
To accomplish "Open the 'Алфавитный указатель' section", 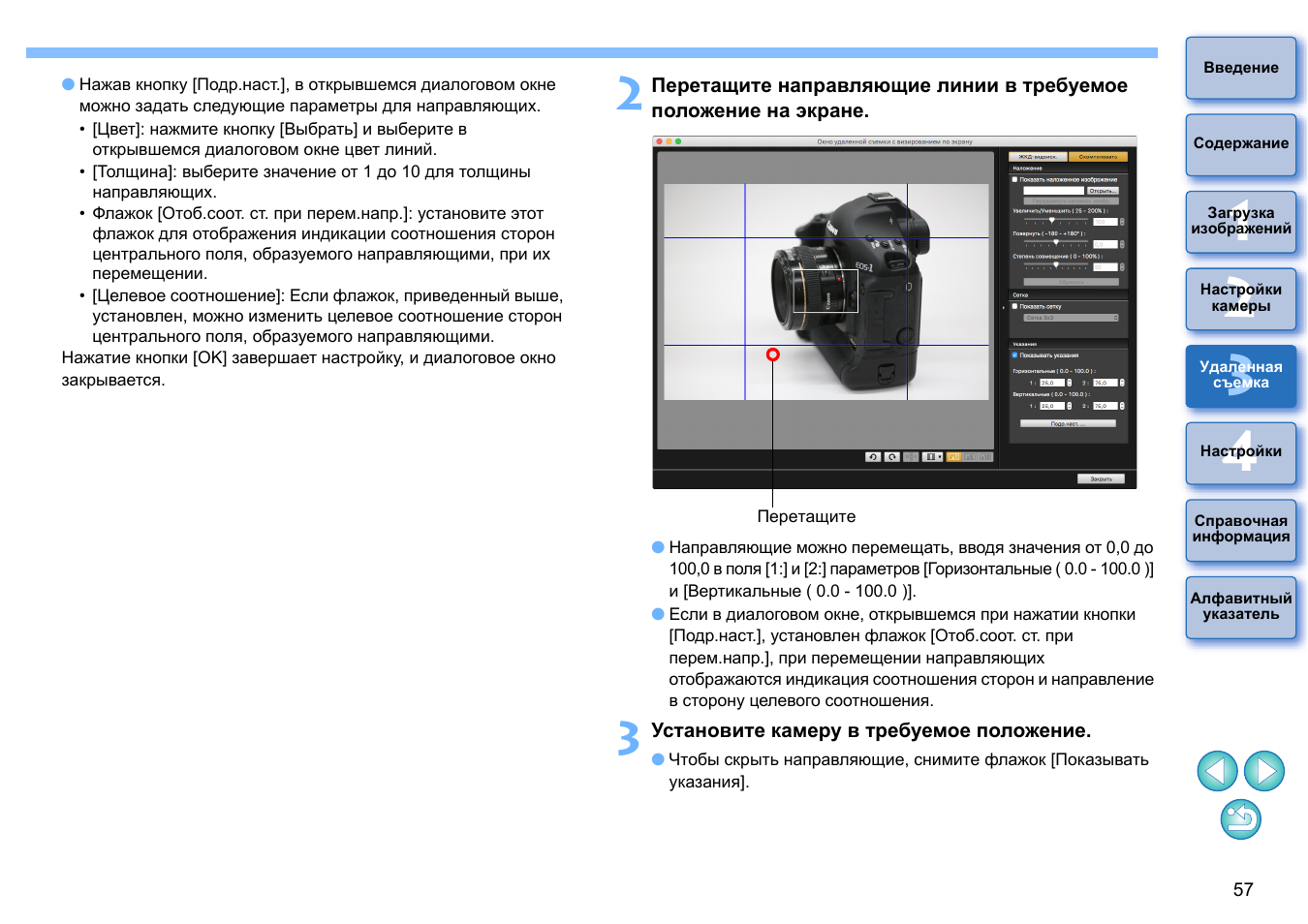I will 1241,607.
